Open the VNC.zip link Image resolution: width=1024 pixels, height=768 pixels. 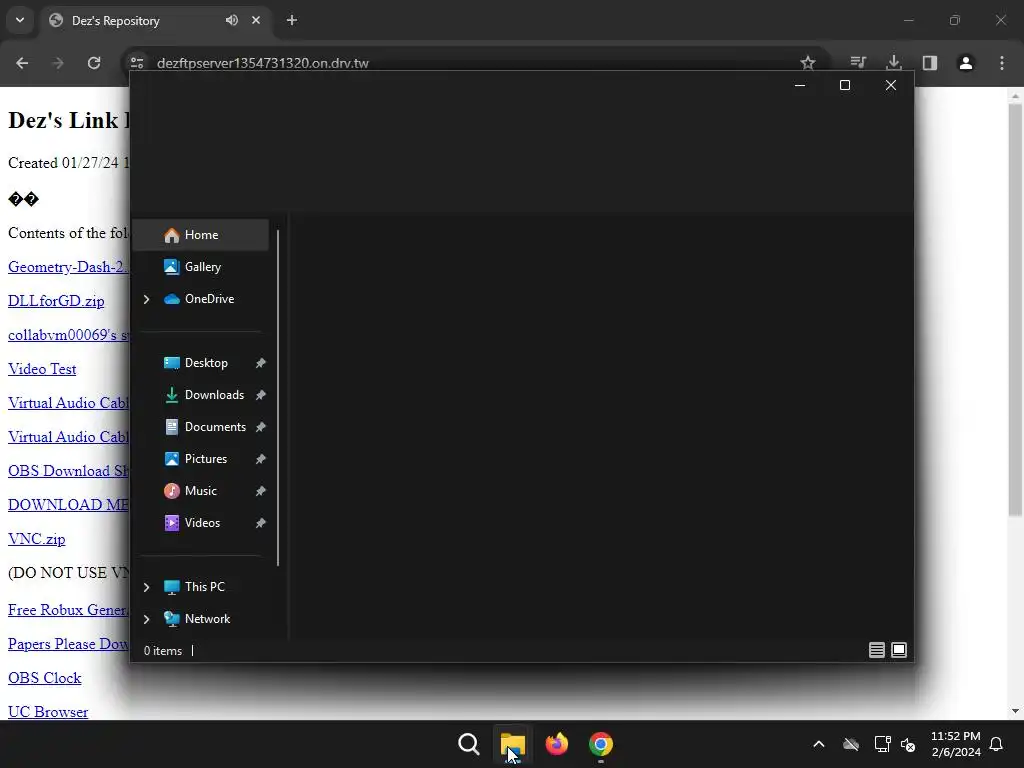pos(37,539)
